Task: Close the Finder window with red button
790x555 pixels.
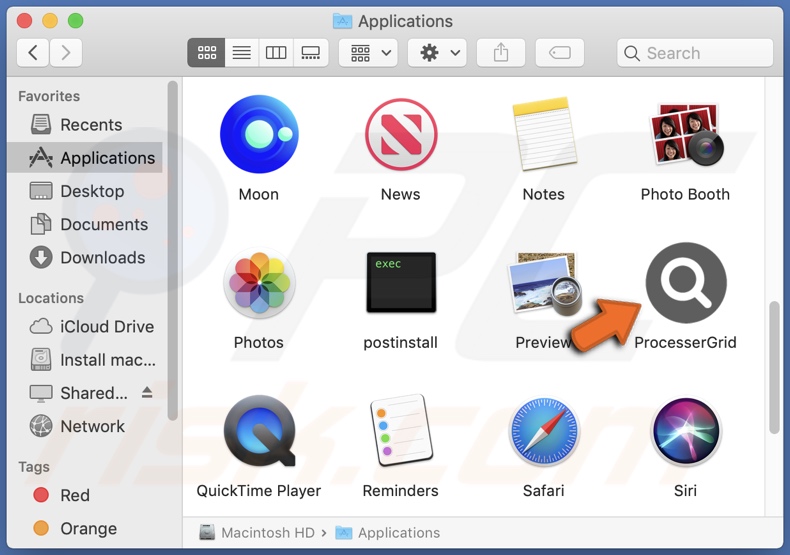Action: [x=24, y=21]
